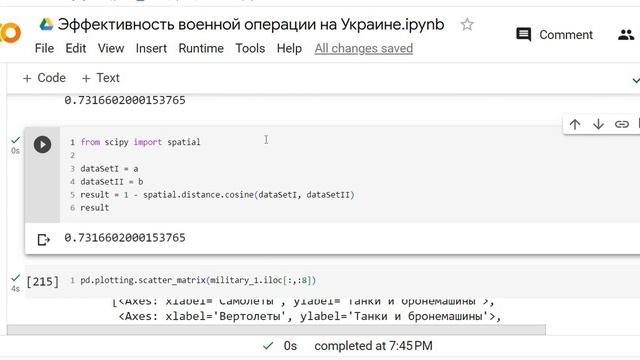The image size is (640, 360).
Task: Open the Runtime menu
Action: click(x=201, y=48)
